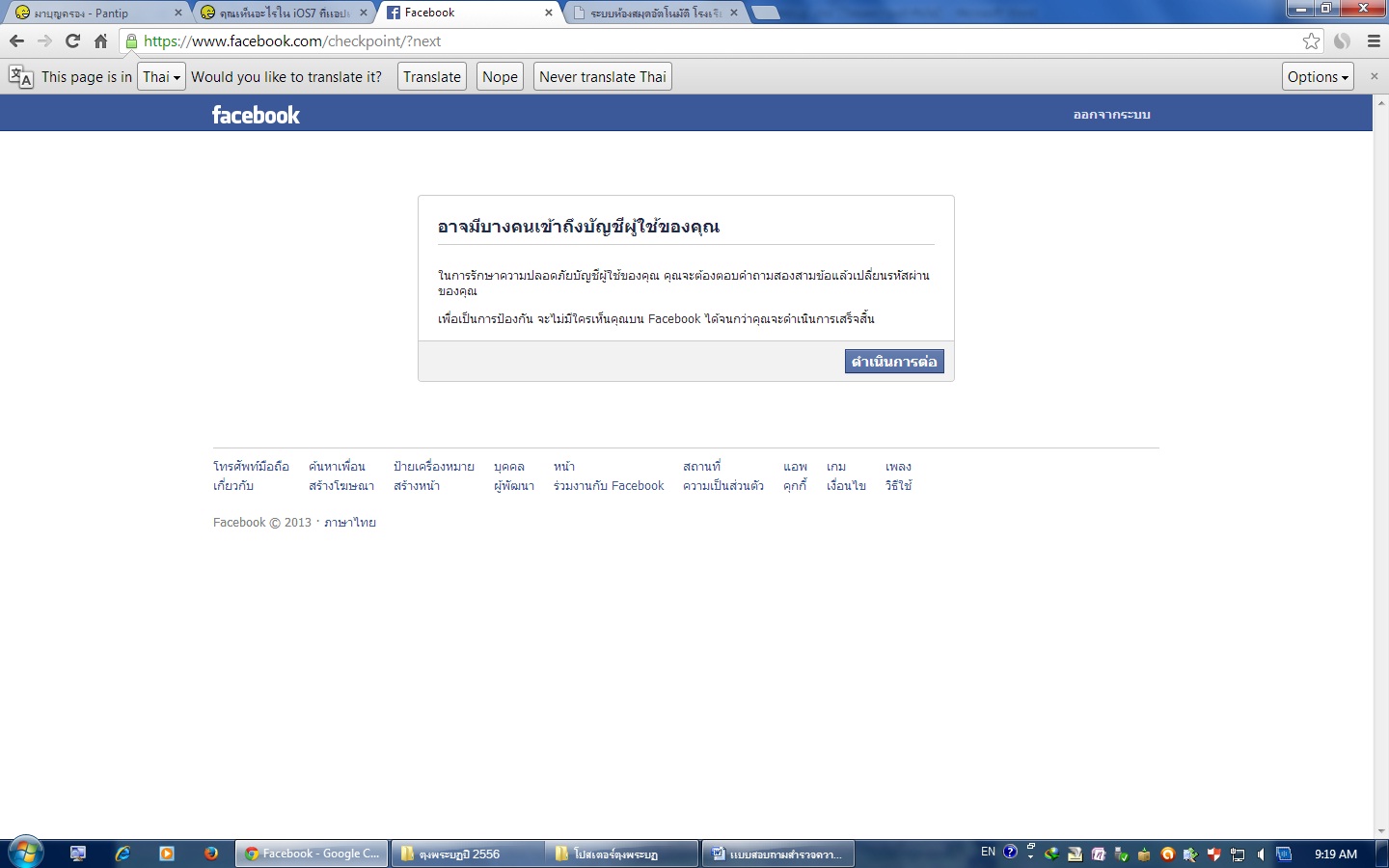Open the volume speaker tray icon

pos(1261,854)
